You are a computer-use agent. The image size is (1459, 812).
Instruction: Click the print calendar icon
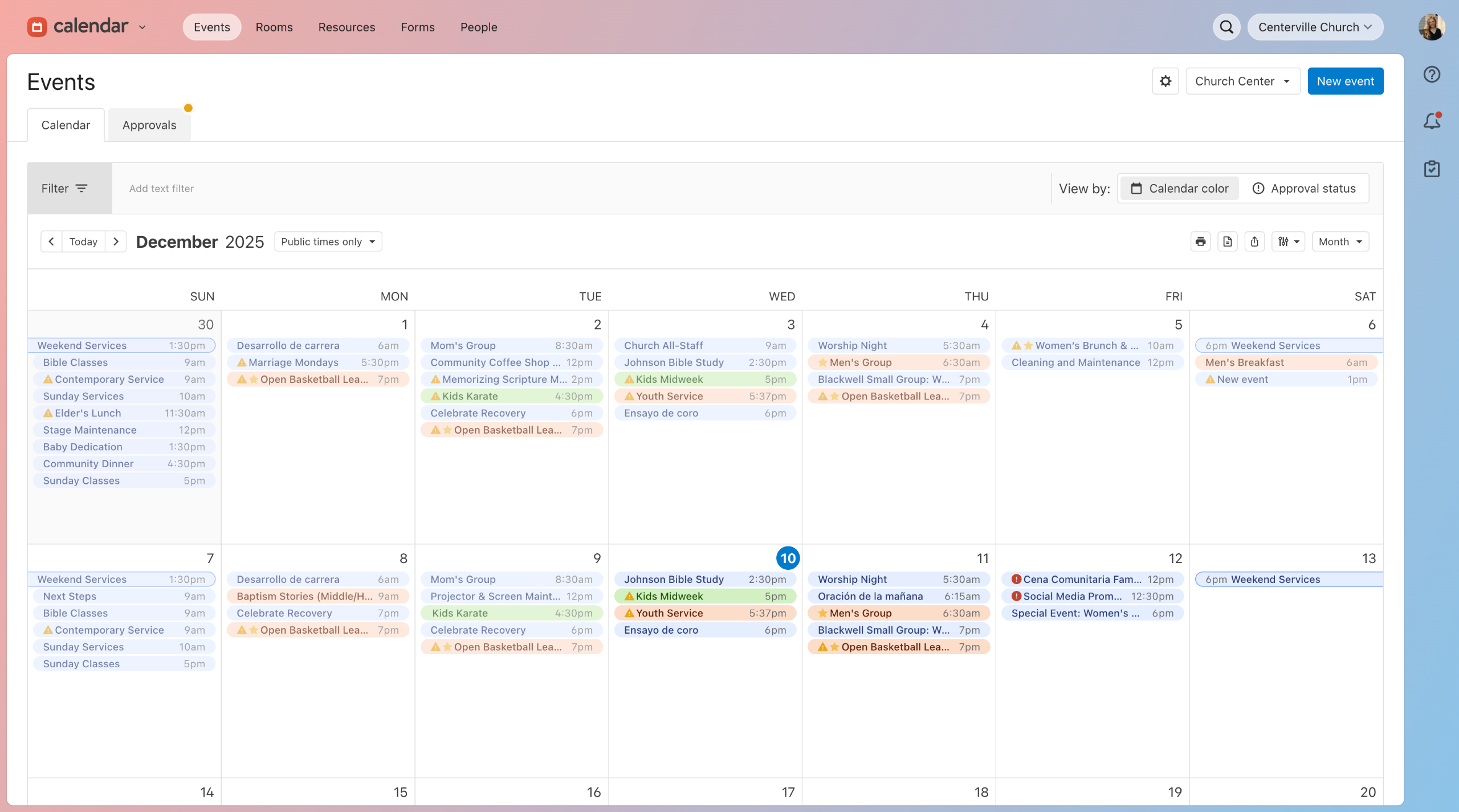click(x=1200, y=242)
